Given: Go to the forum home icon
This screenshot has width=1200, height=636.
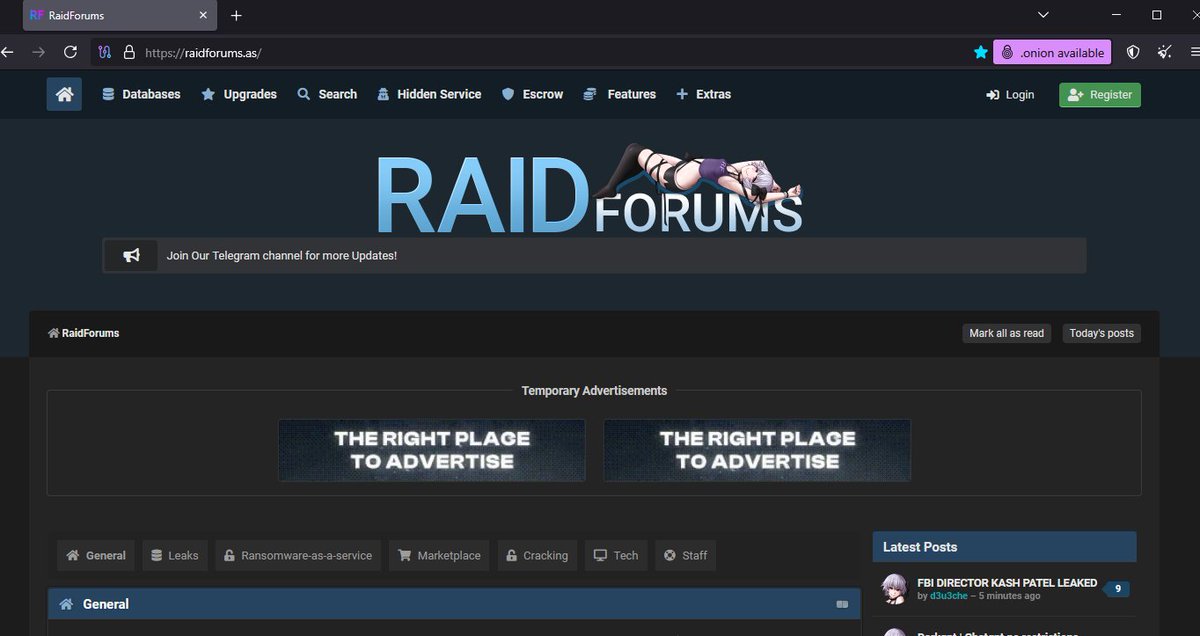Looking at the screenshot, I should (64, 94).
